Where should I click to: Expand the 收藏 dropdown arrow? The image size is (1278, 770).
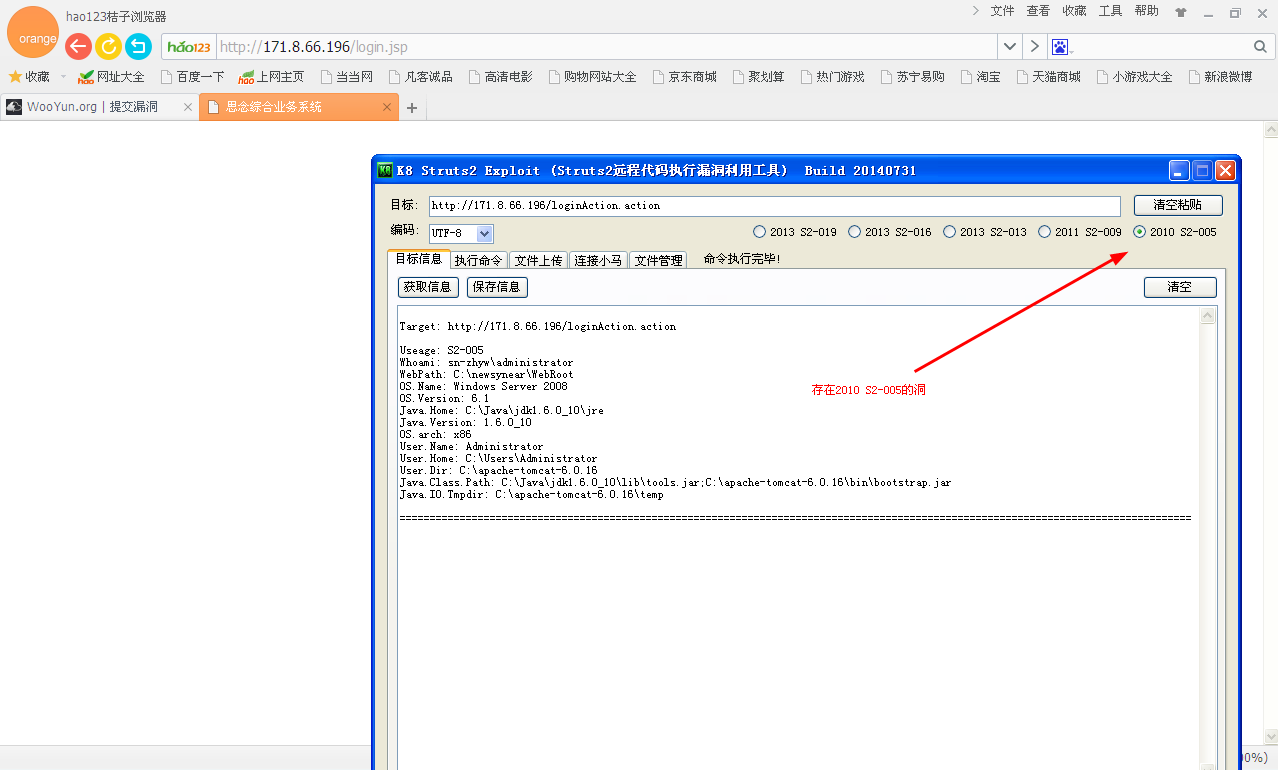(x=63, y=76)
